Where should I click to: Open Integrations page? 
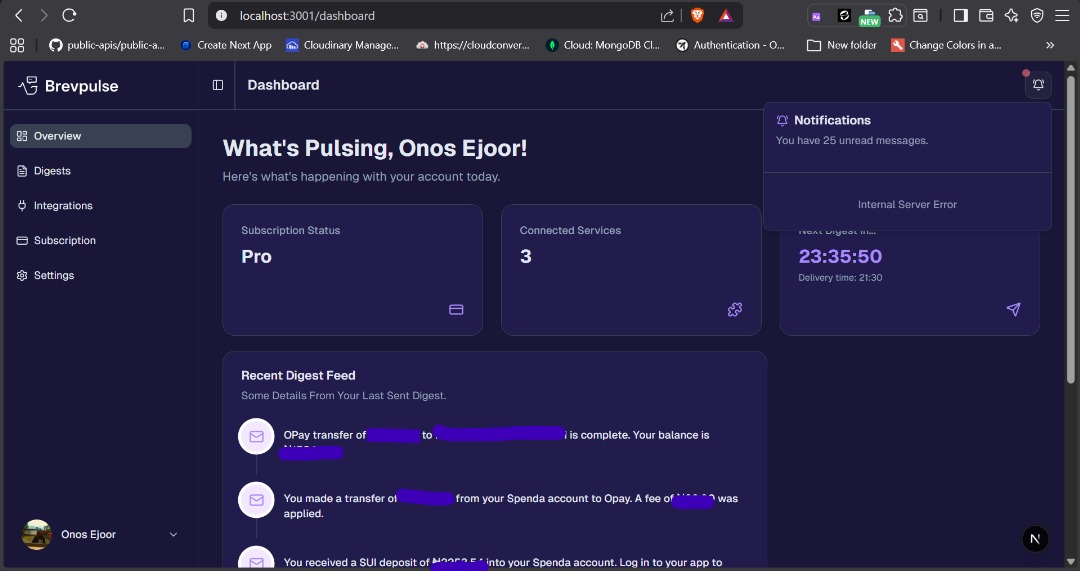(101, 205)
